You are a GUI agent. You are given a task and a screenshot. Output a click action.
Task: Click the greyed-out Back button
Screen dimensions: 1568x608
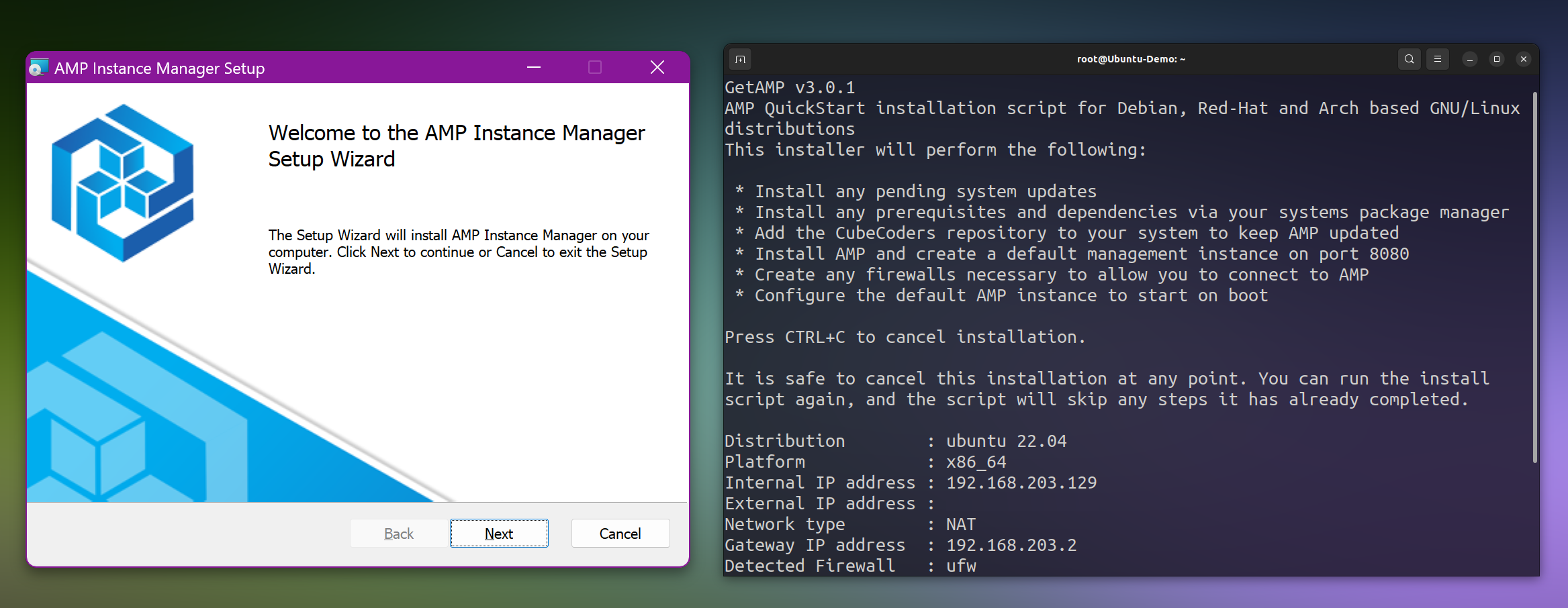coord(398,533)
